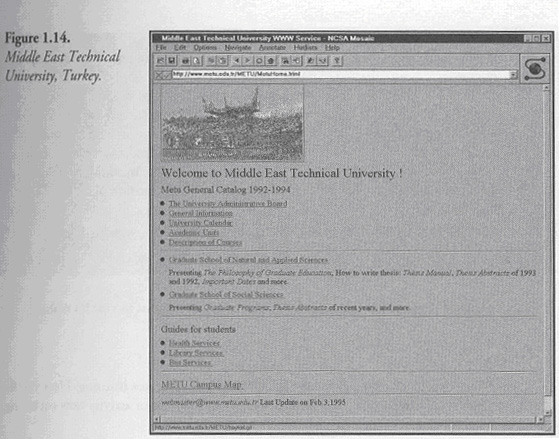This screenshot has height=439, width=559.
Task: Click the Home page toolbar icon
Action: (x=271, y=61)
